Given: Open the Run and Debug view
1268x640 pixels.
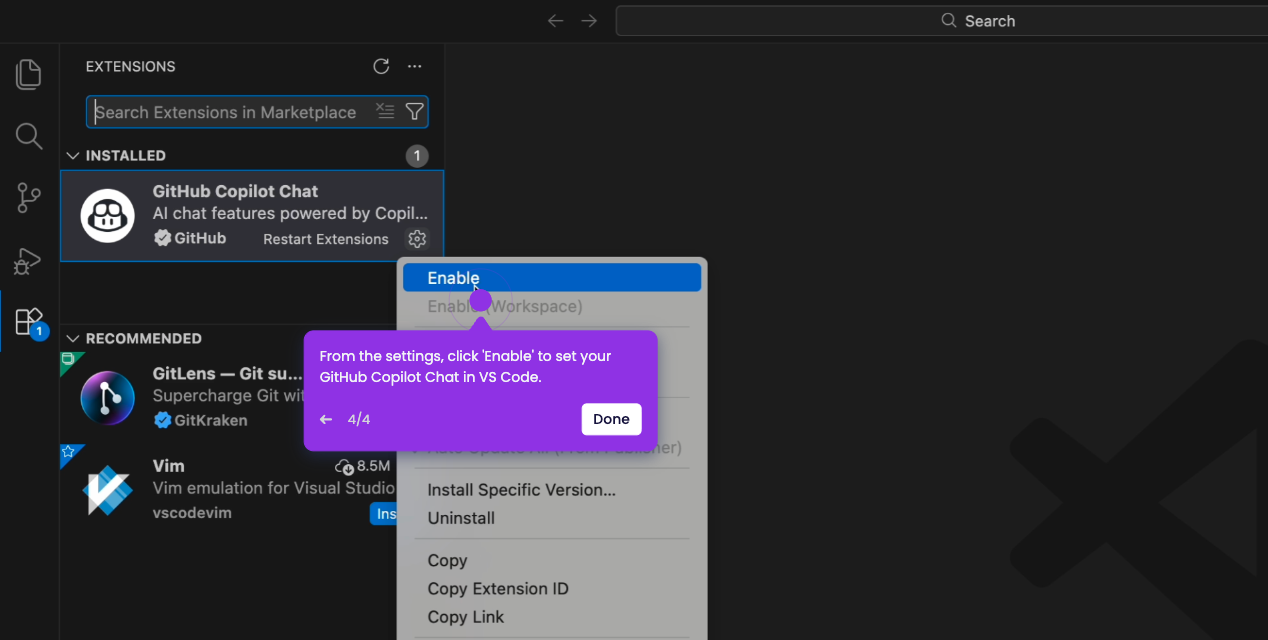Looking at the screenshot, I should pos(27,260).
